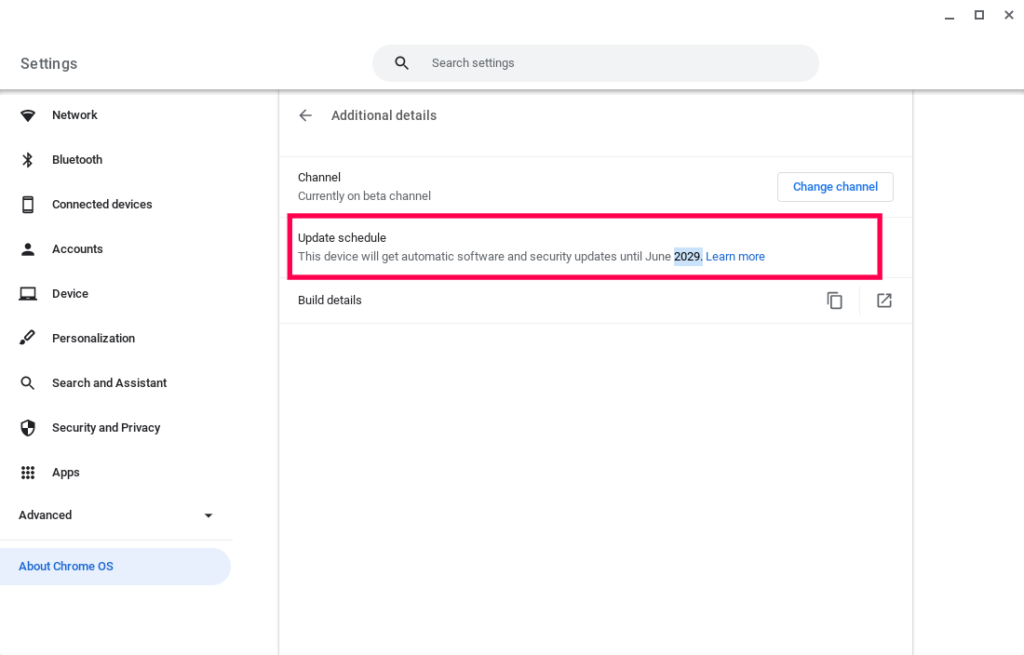Click the Security and Privacy shield icon
Screen dimensions: 1024x655
(x=27, y=428)
